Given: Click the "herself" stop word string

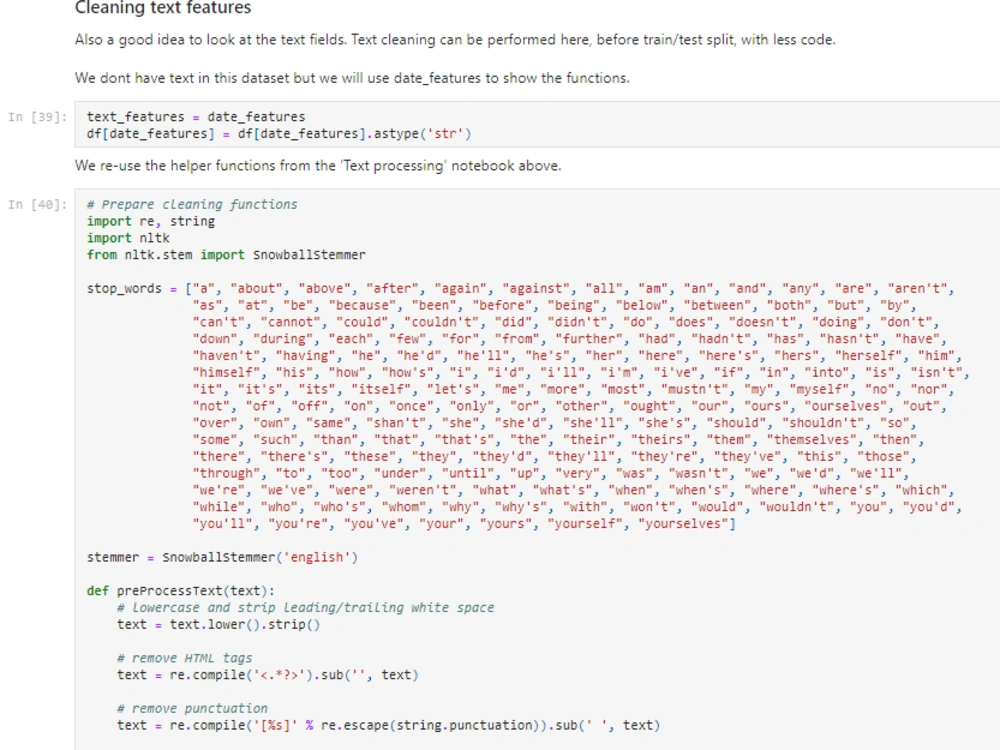Looking at the screenshot, I should [869, 356].
